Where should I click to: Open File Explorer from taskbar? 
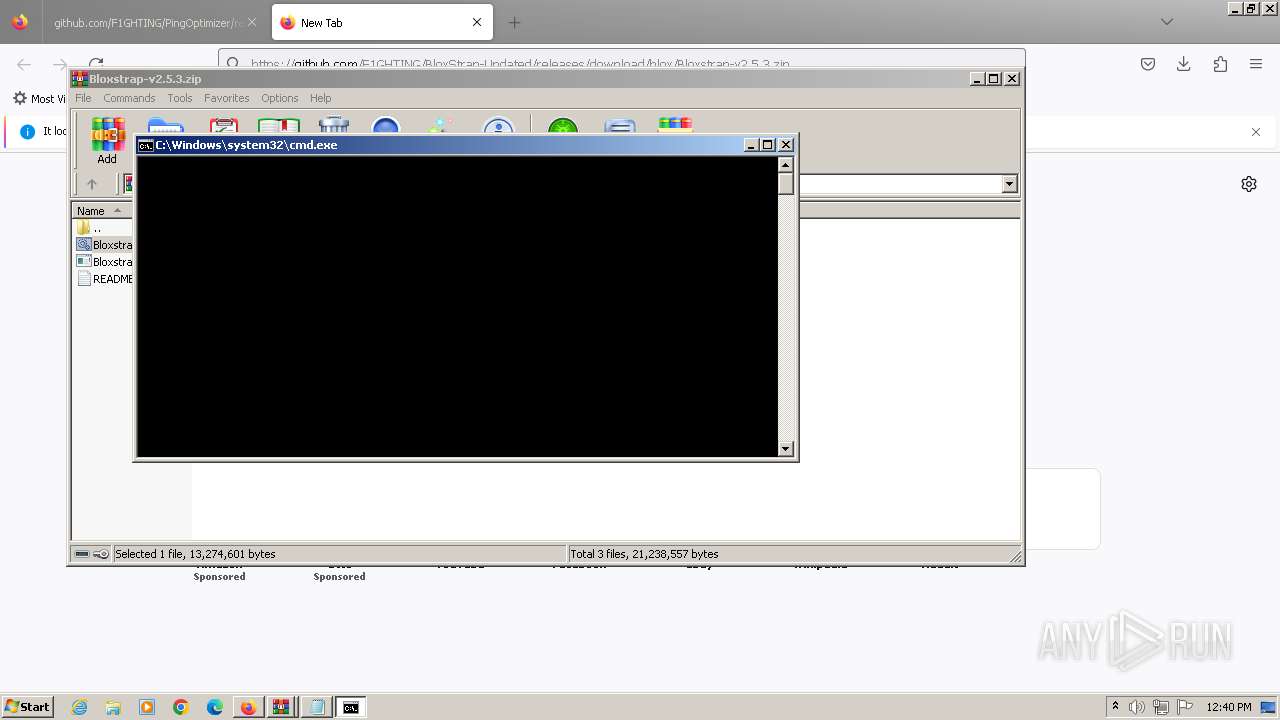pos(113,707)
